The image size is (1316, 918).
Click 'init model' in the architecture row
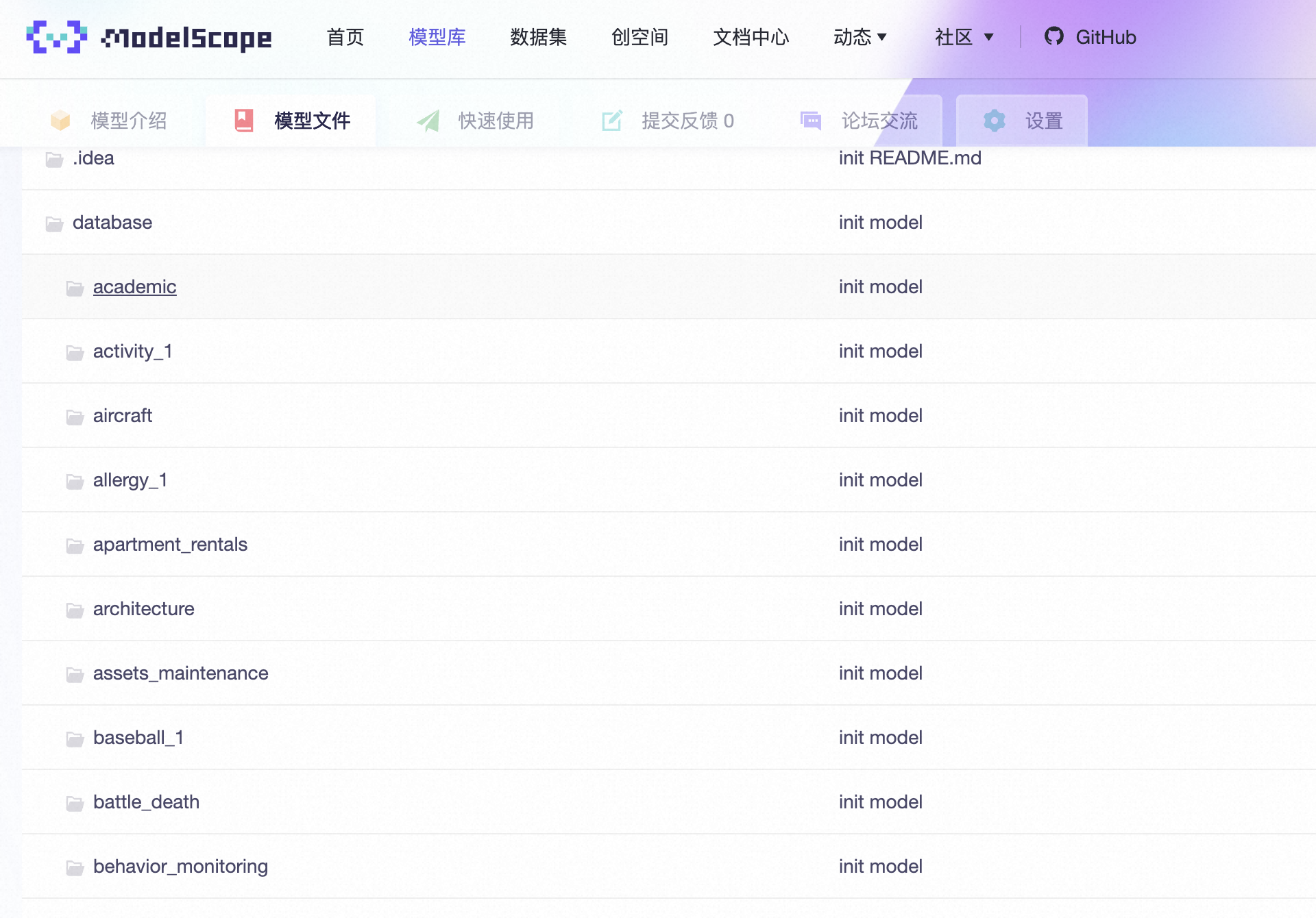881,609
